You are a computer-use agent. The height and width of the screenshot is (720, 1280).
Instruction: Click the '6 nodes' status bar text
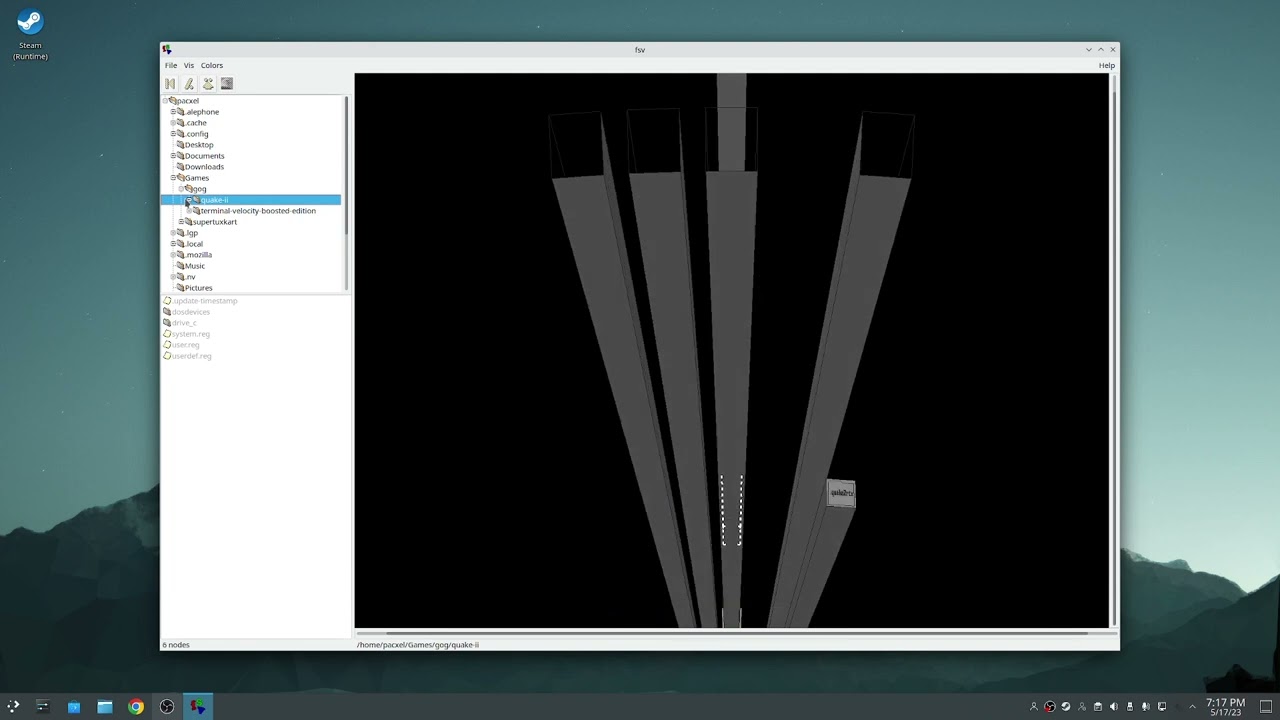point(176,645)
